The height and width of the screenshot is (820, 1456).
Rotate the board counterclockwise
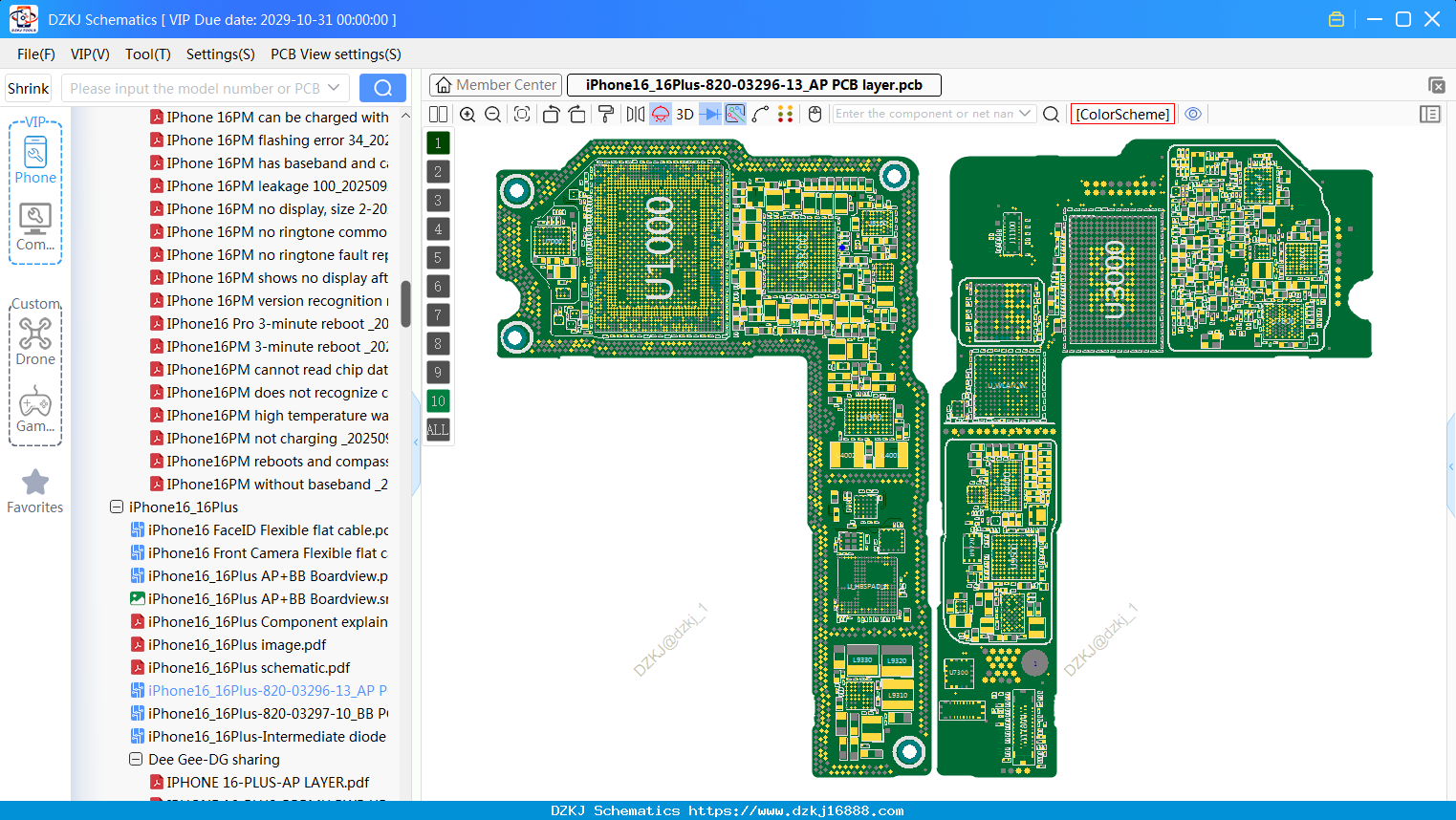click(551, 114)
